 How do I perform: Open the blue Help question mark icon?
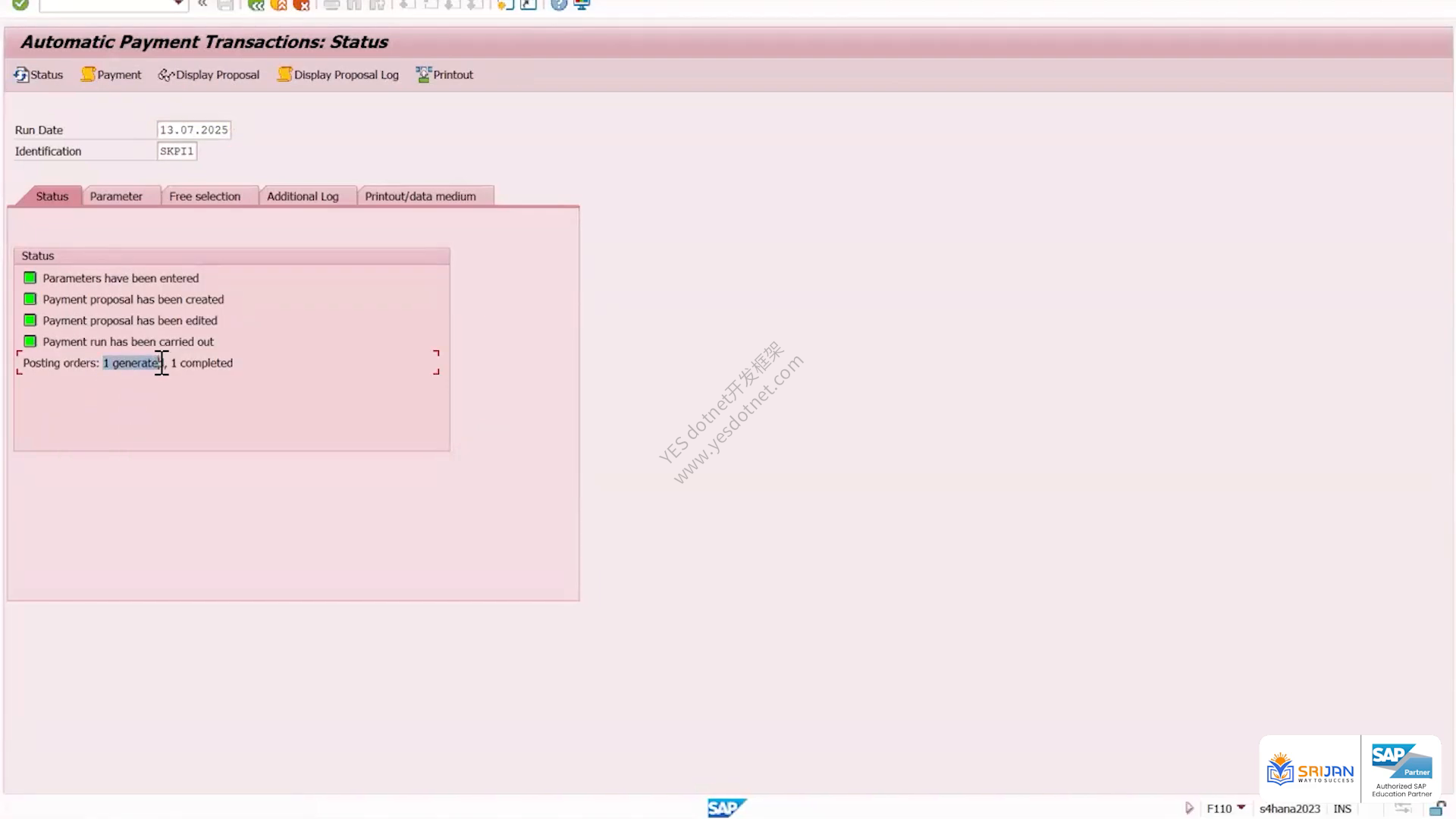tap(559, 5)
